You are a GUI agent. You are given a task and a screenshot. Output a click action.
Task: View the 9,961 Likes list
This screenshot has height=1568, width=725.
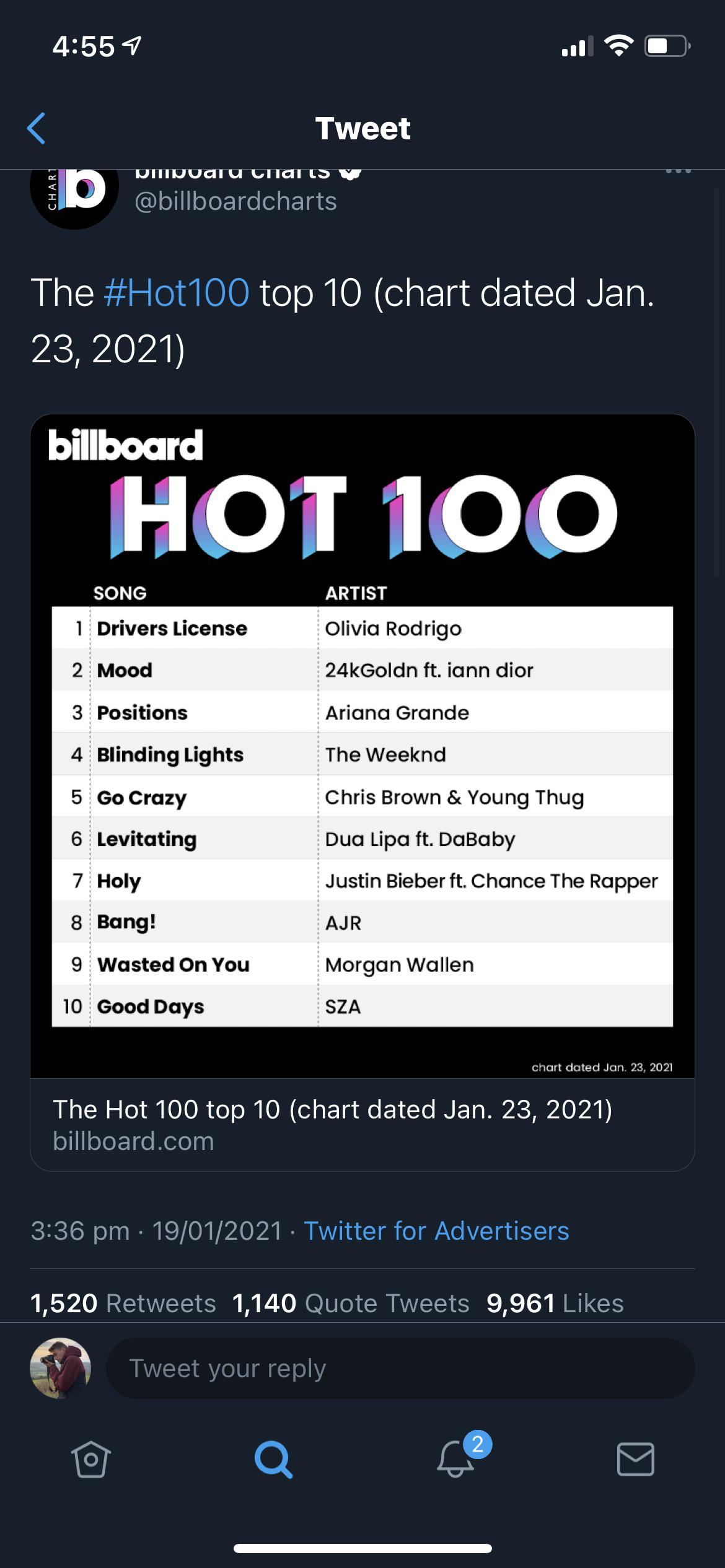tap(555, 1303)
